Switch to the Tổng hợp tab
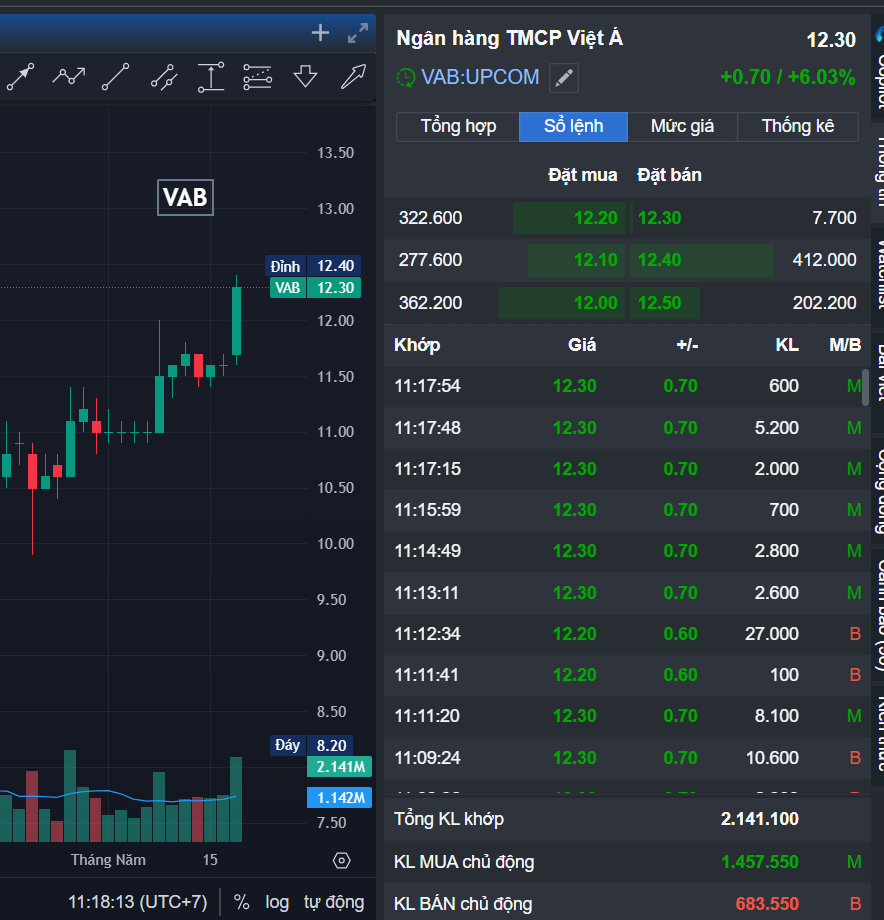884x920 pixels. coord(458,126)
